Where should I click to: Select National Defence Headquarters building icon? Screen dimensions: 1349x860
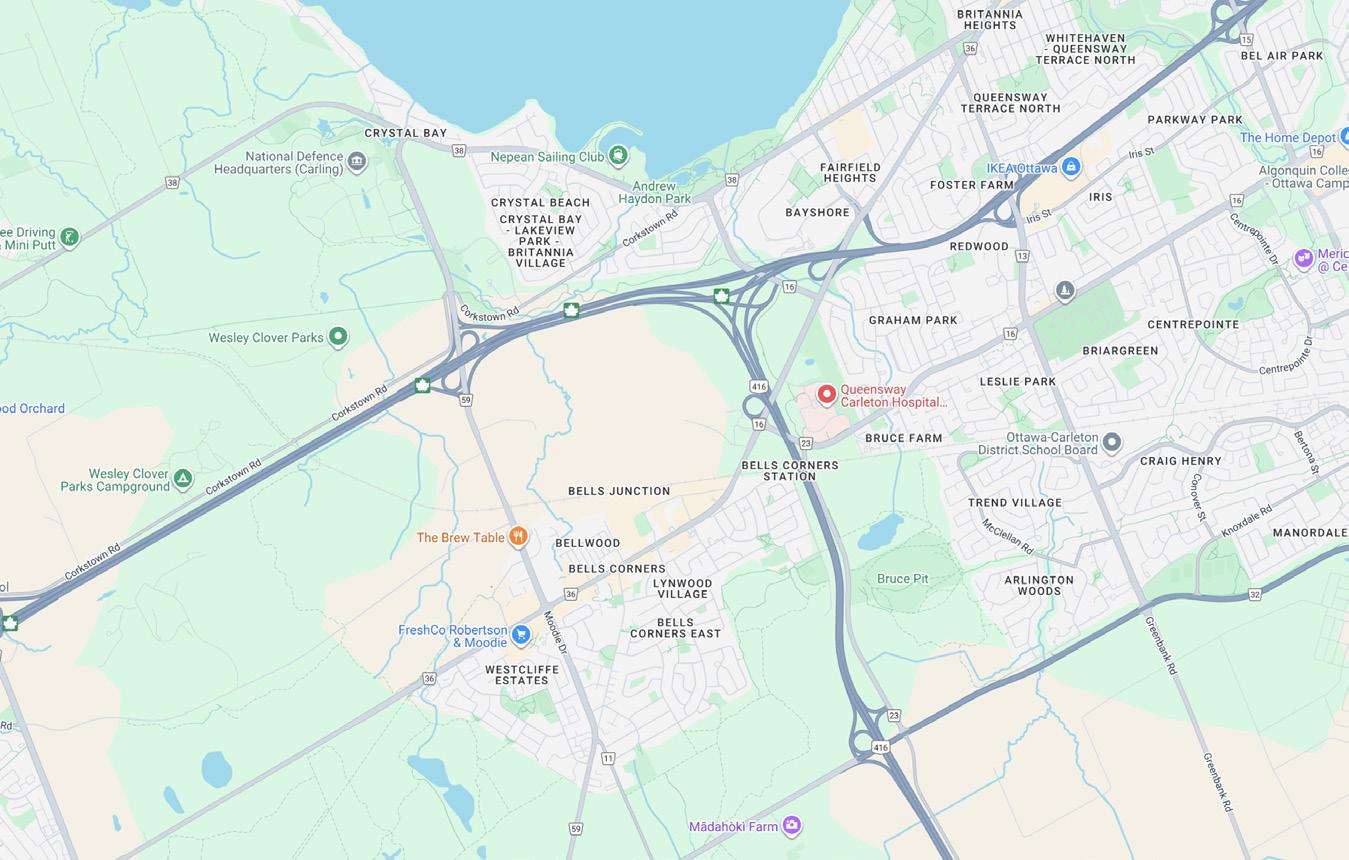(357, 160)
